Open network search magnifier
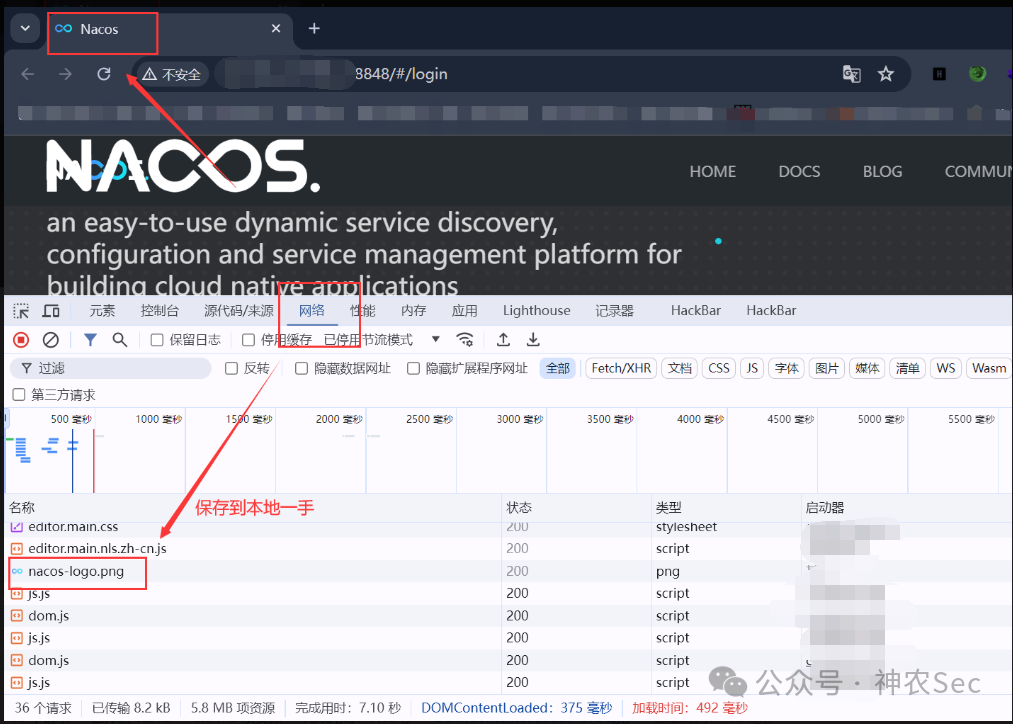The image size is (1013, 724). (120, 340)
